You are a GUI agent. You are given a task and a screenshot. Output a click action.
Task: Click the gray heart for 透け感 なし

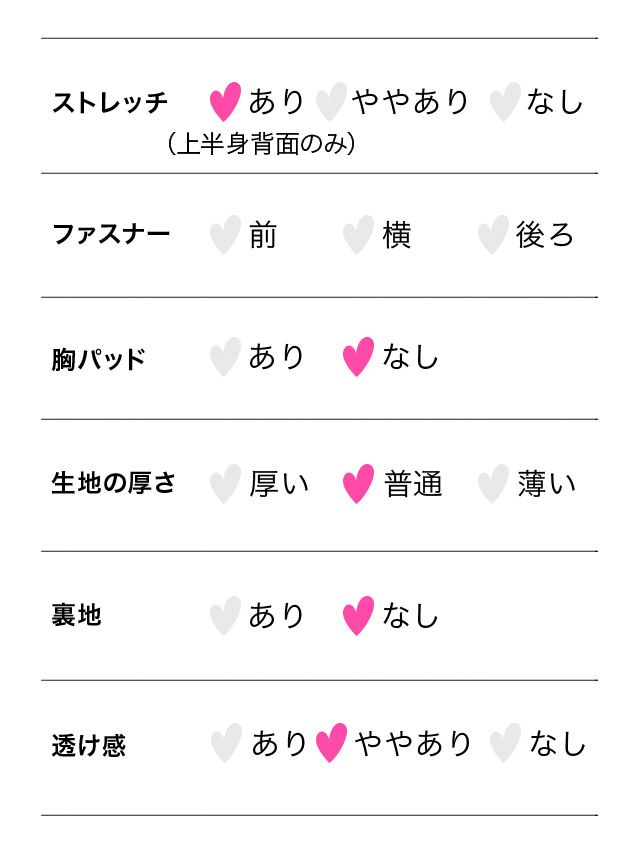click(x=505, y=744)
